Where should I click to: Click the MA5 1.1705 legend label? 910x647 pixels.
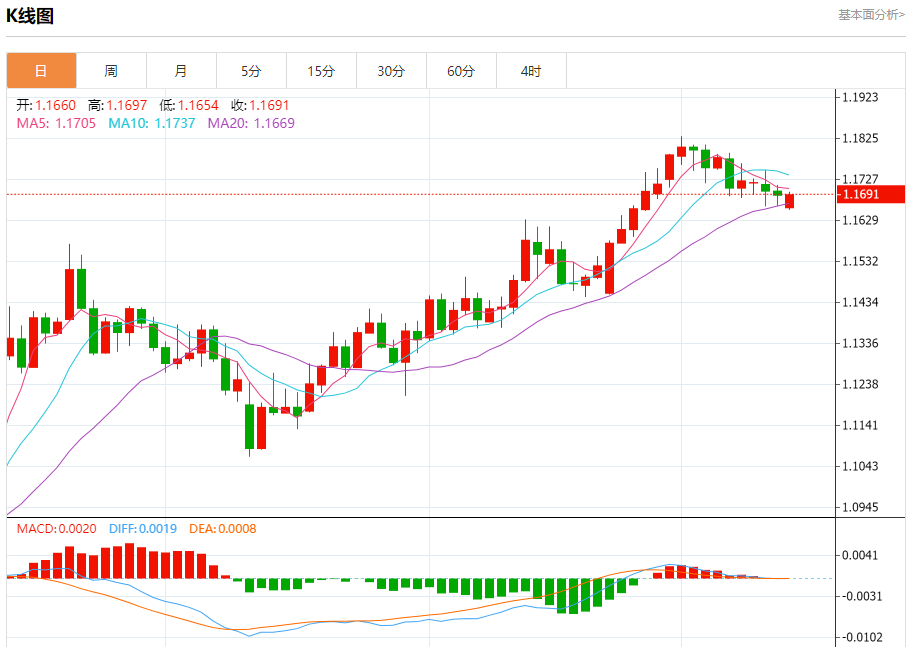tap(56, 123)
